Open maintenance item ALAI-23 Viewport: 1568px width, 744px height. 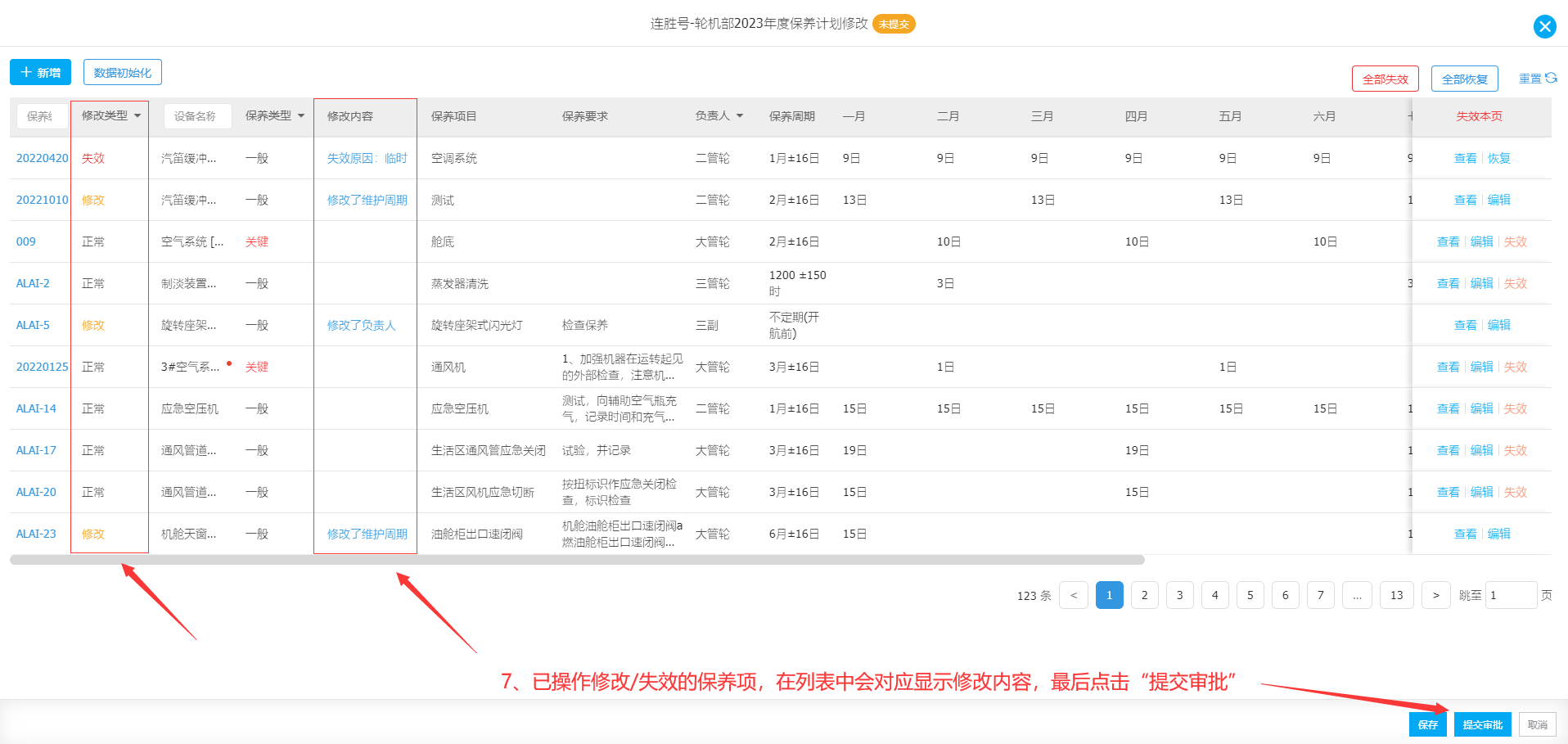coord(36,534)
